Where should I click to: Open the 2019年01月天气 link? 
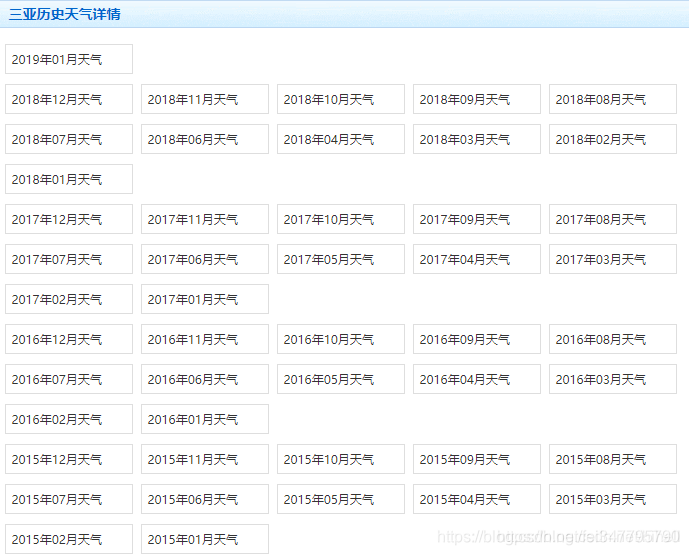[x=69, y=59]
